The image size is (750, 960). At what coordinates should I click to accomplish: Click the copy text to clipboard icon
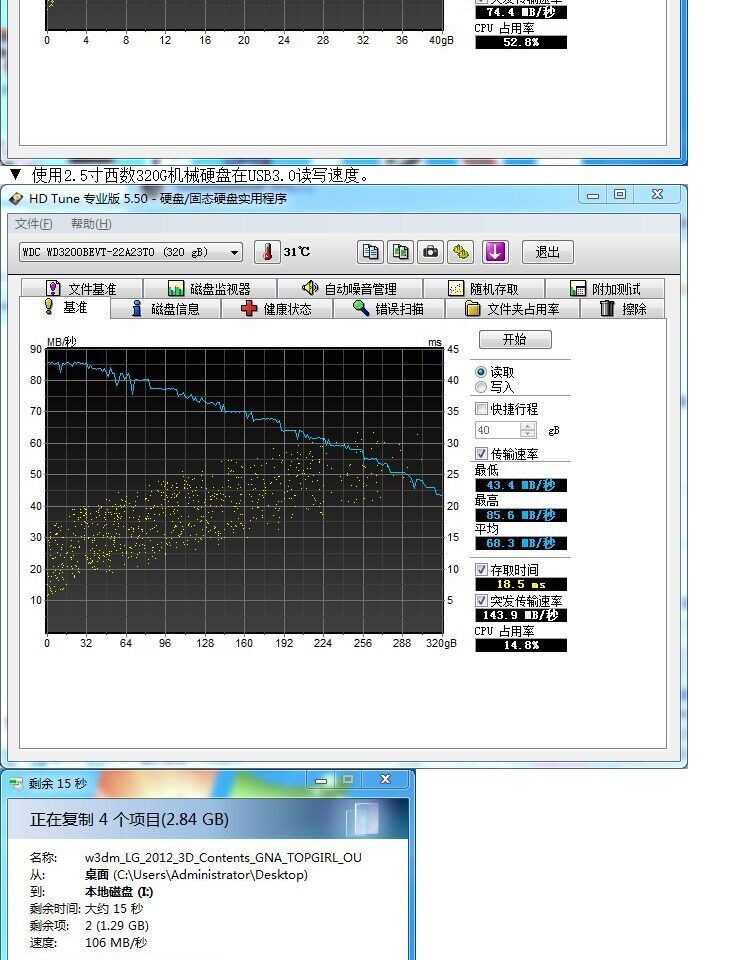(x=370, y=252)
